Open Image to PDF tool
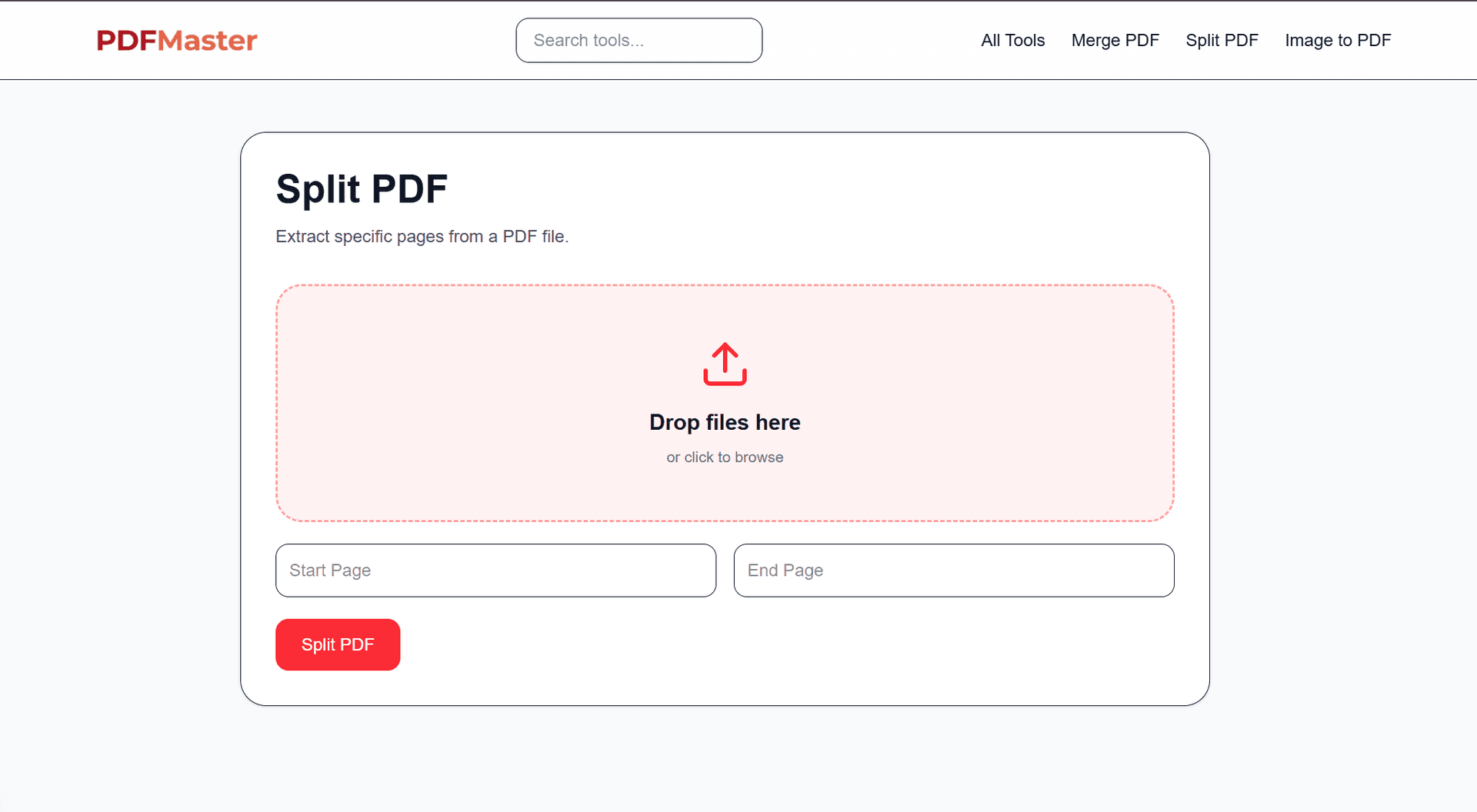Viewport: 1477px width, 812px height. tap(1338, 40)
